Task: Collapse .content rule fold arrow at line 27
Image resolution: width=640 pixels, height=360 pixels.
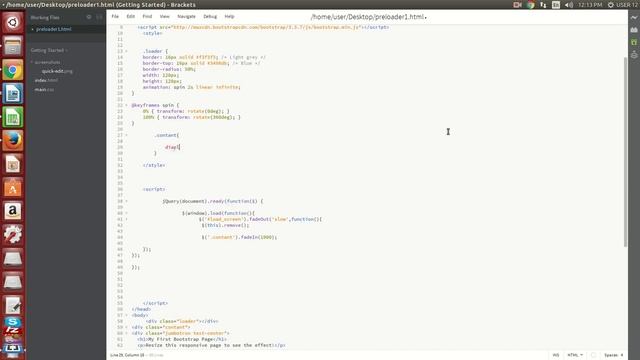Action: pos(126,135)
